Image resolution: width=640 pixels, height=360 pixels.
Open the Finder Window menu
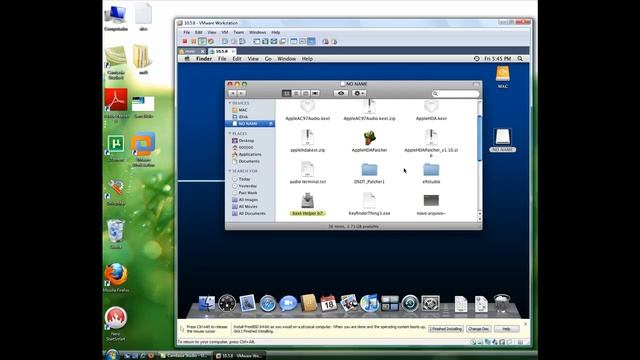coord(286,59)
